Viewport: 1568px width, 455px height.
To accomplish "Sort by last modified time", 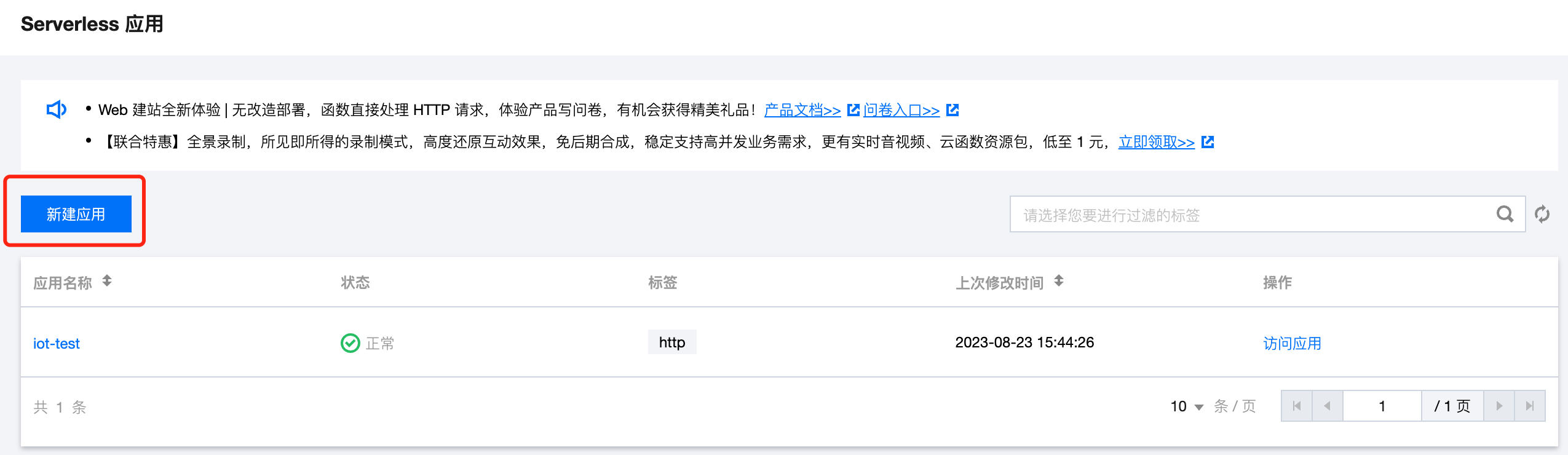I will click(1058, 281).
